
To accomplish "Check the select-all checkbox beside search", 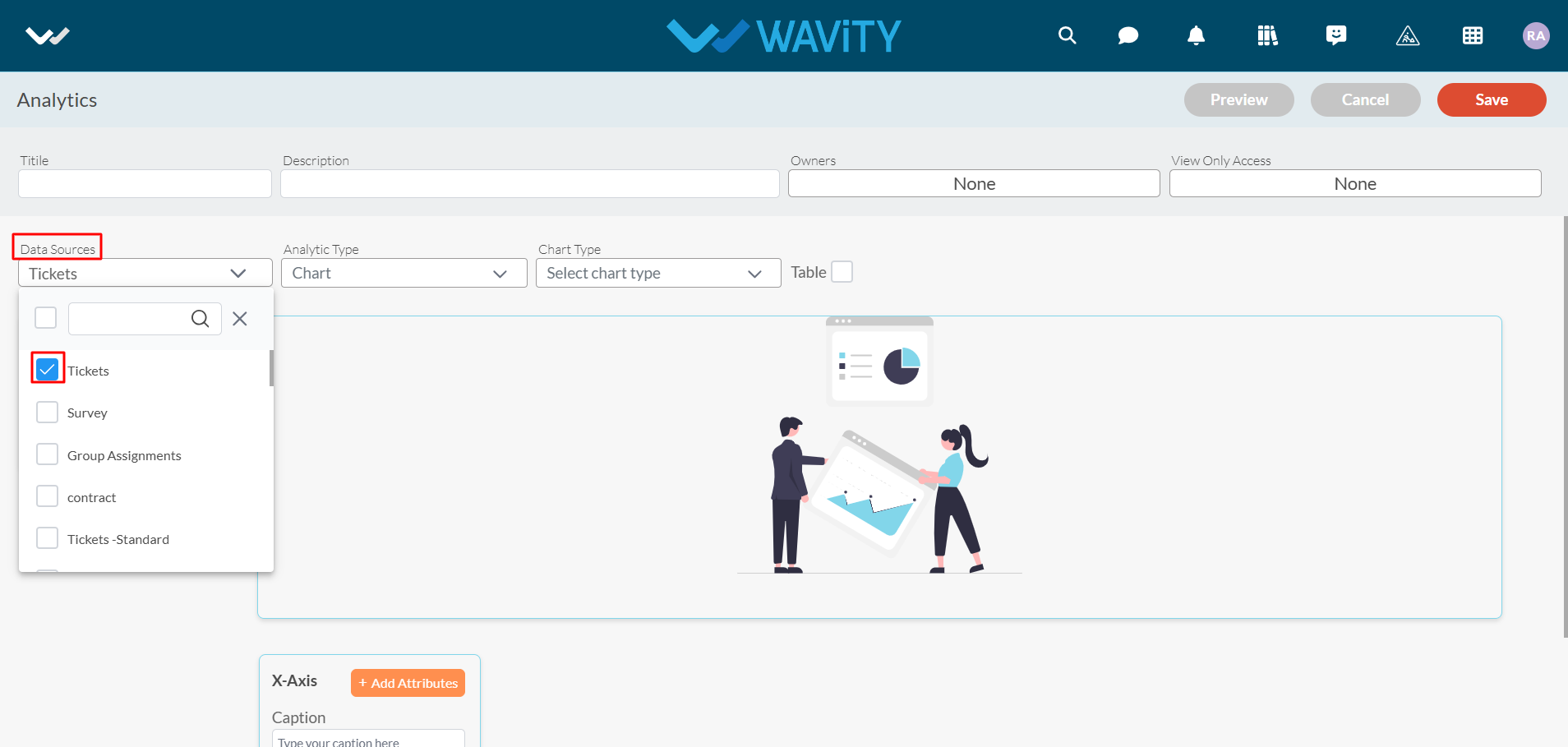I will pos(46,318).
